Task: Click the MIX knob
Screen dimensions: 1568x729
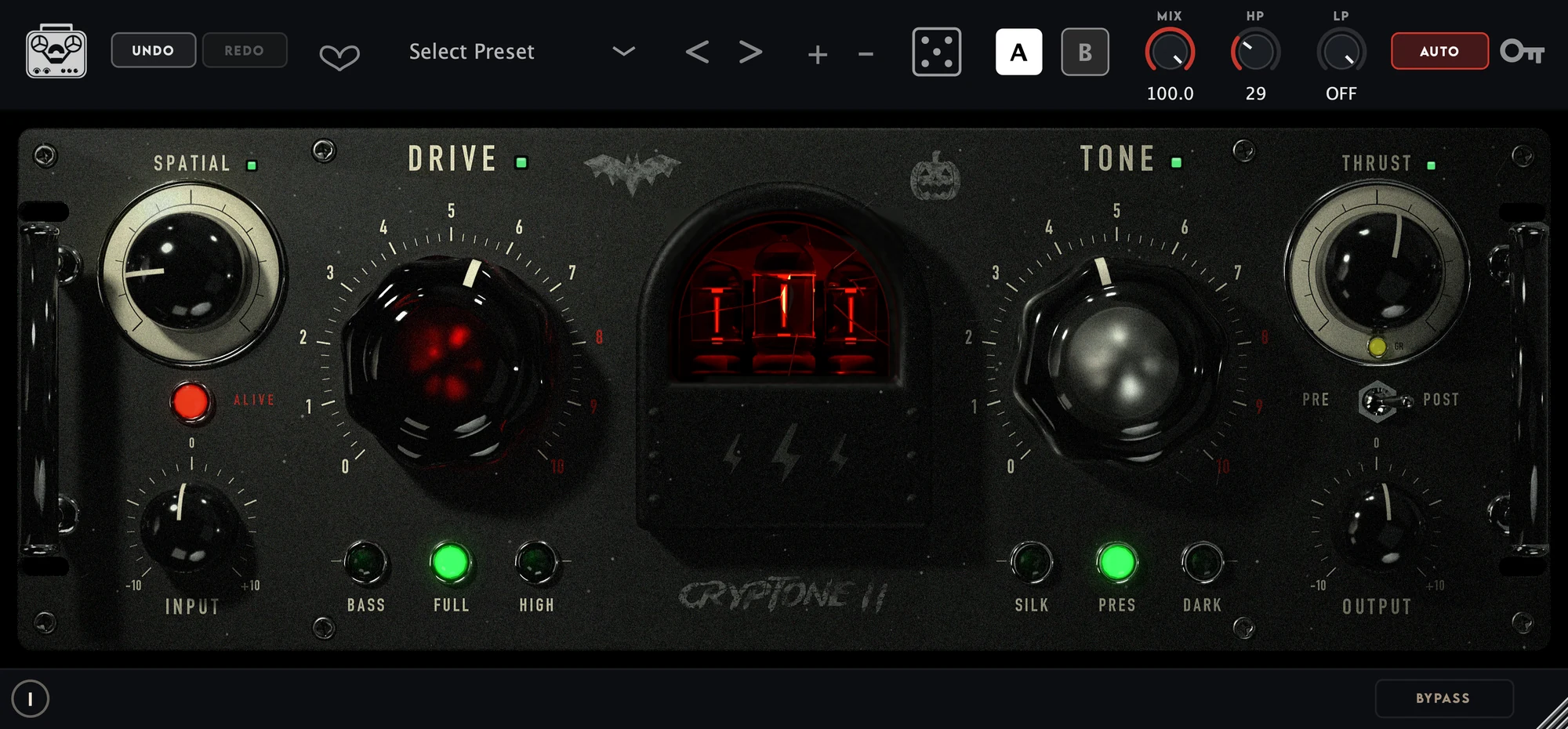Action: click(1170, 52)
